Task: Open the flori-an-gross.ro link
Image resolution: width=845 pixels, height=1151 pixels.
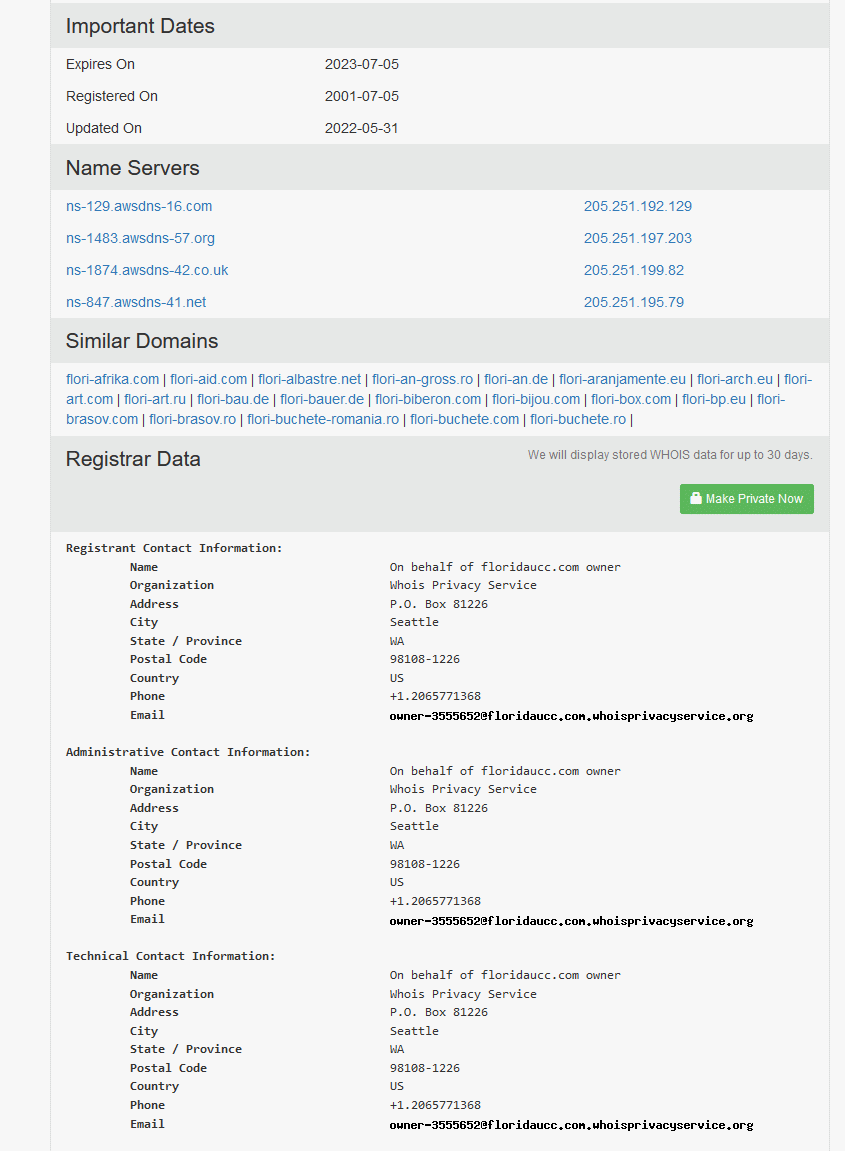Action: pyautogui.click(x=422, y=380)
